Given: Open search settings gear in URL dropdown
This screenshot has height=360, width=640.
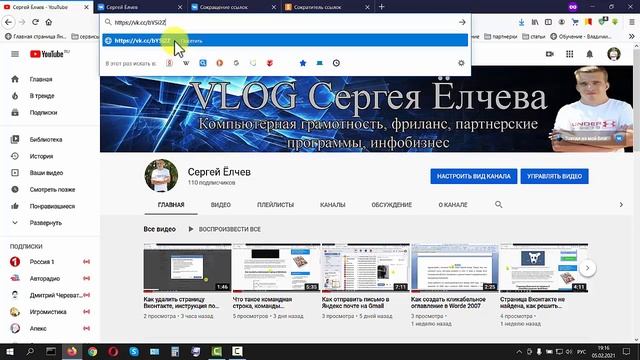Looking at the screenshot, I should (x=461, y=63).
